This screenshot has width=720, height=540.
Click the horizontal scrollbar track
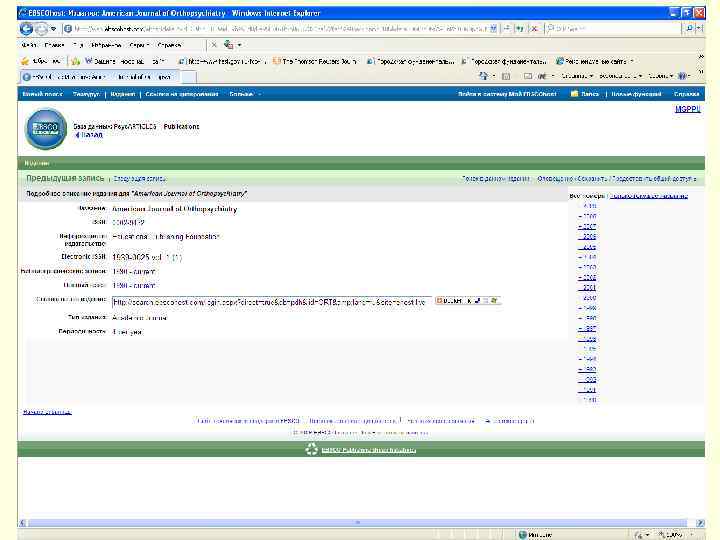tap(358, 523)
